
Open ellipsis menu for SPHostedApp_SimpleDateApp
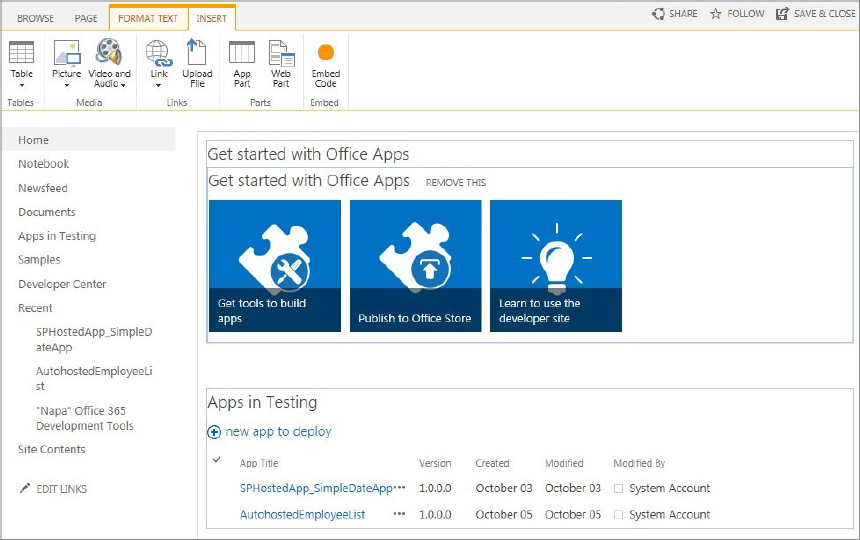click(399, 487)
